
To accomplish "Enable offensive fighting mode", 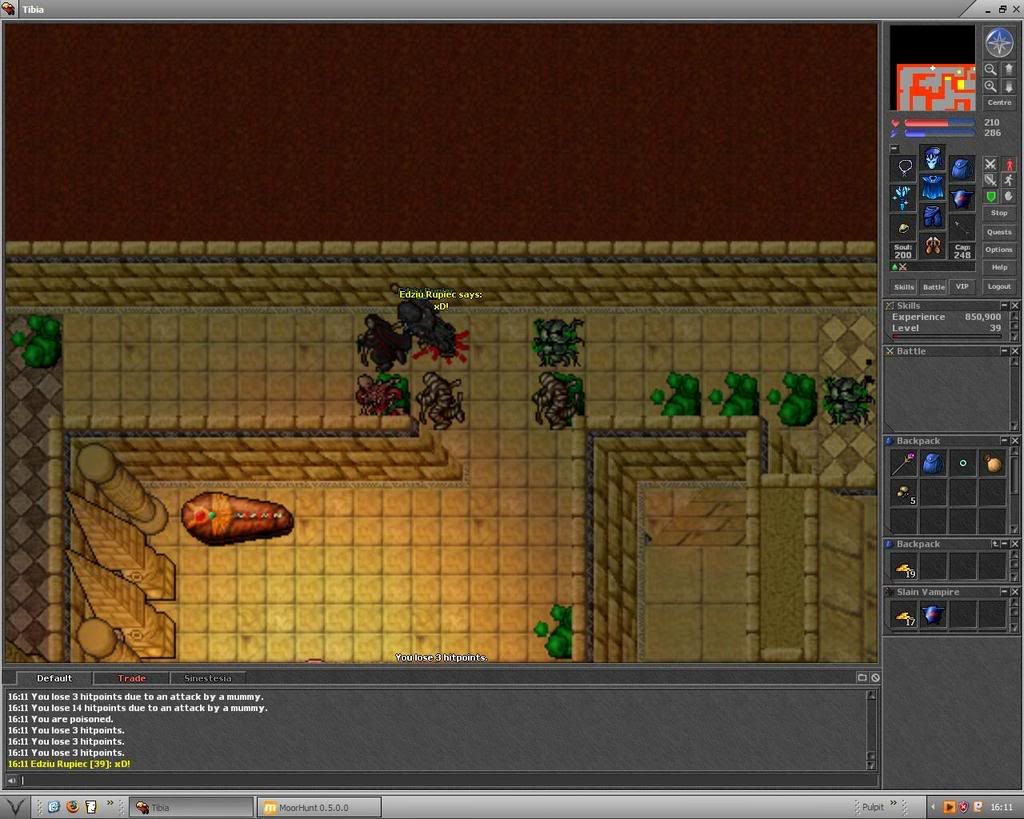I will [x=991, y=164].
